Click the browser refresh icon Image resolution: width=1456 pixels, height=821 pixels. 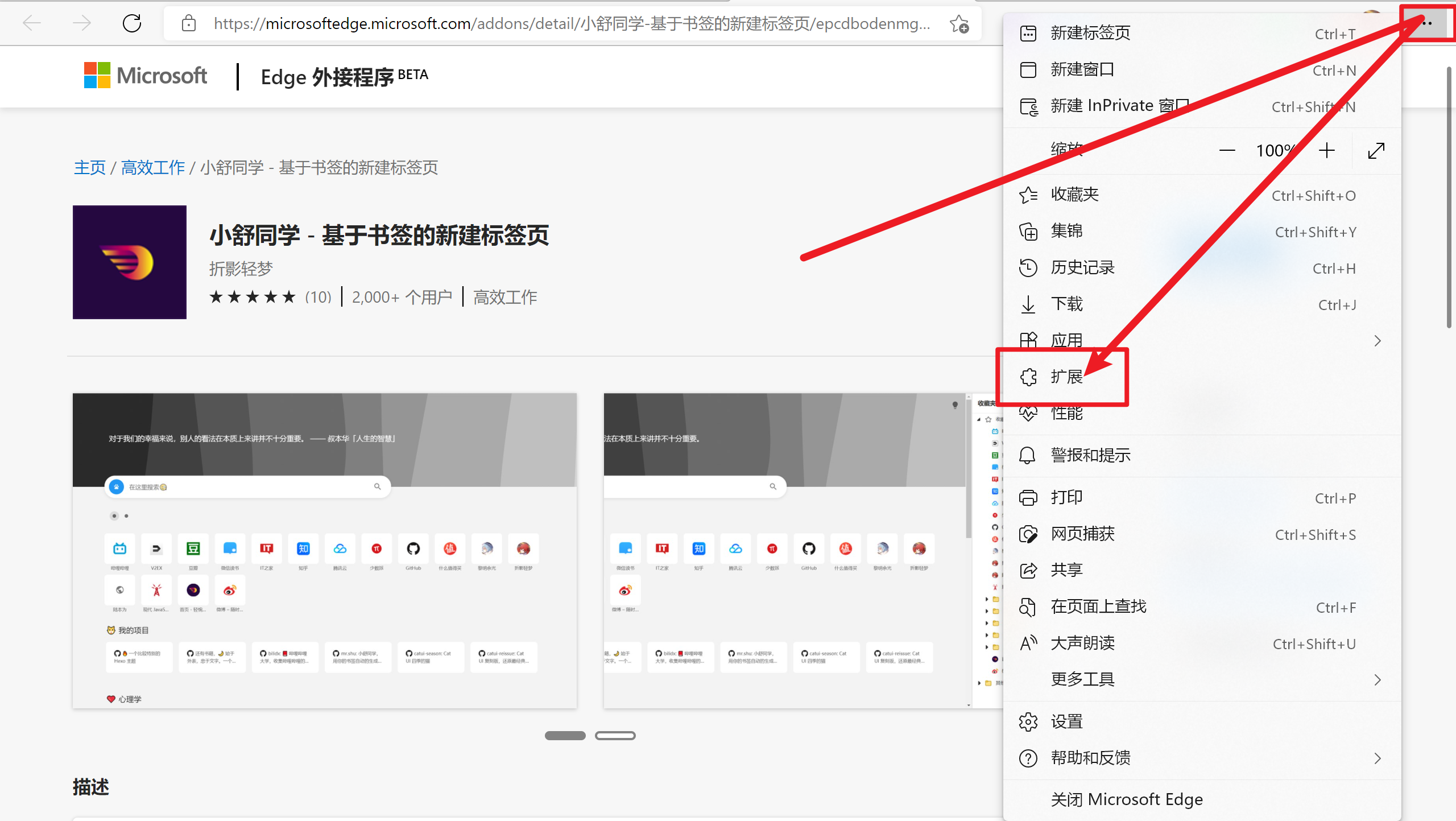132,23
